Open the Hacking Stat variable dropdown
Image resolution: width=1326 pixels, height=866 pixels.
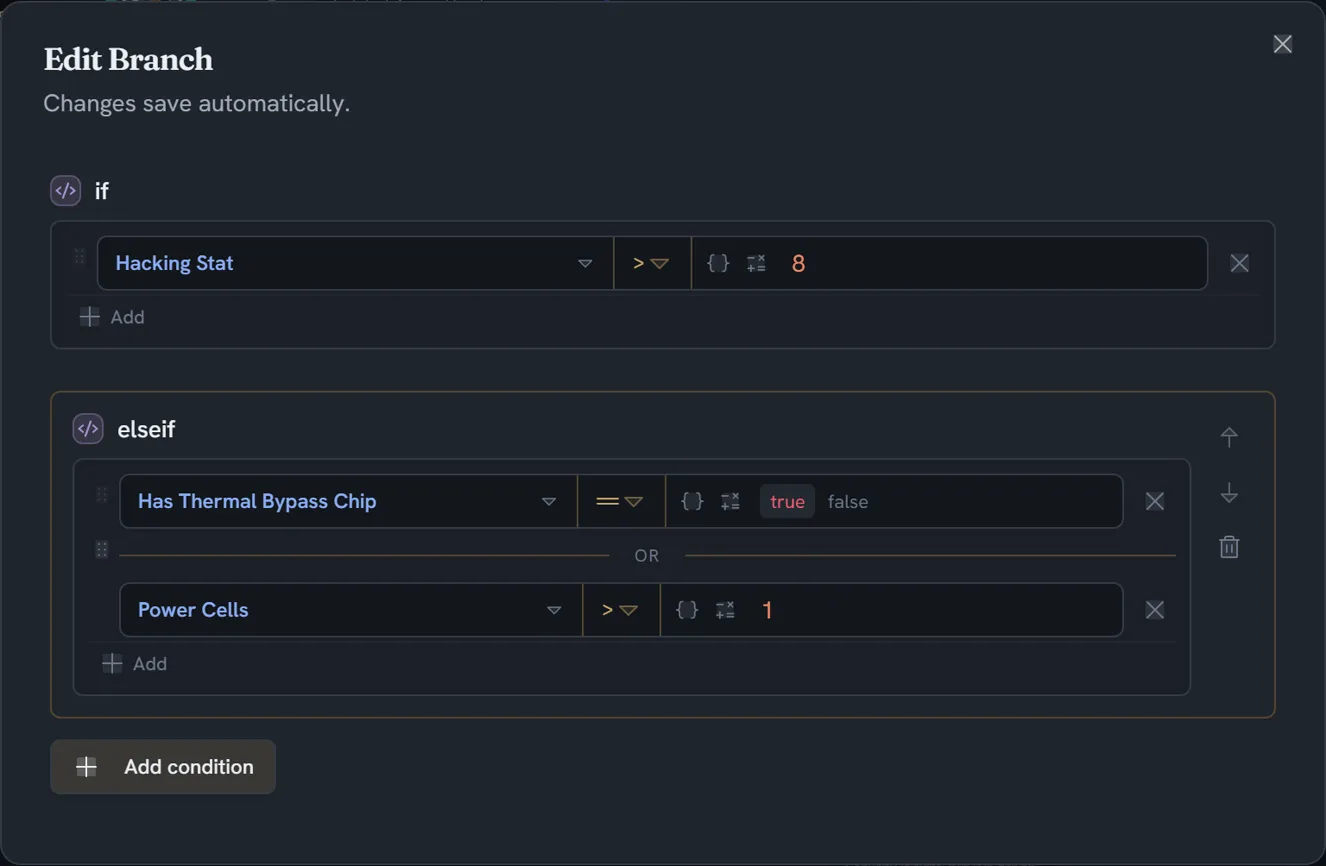click(355, 263)
